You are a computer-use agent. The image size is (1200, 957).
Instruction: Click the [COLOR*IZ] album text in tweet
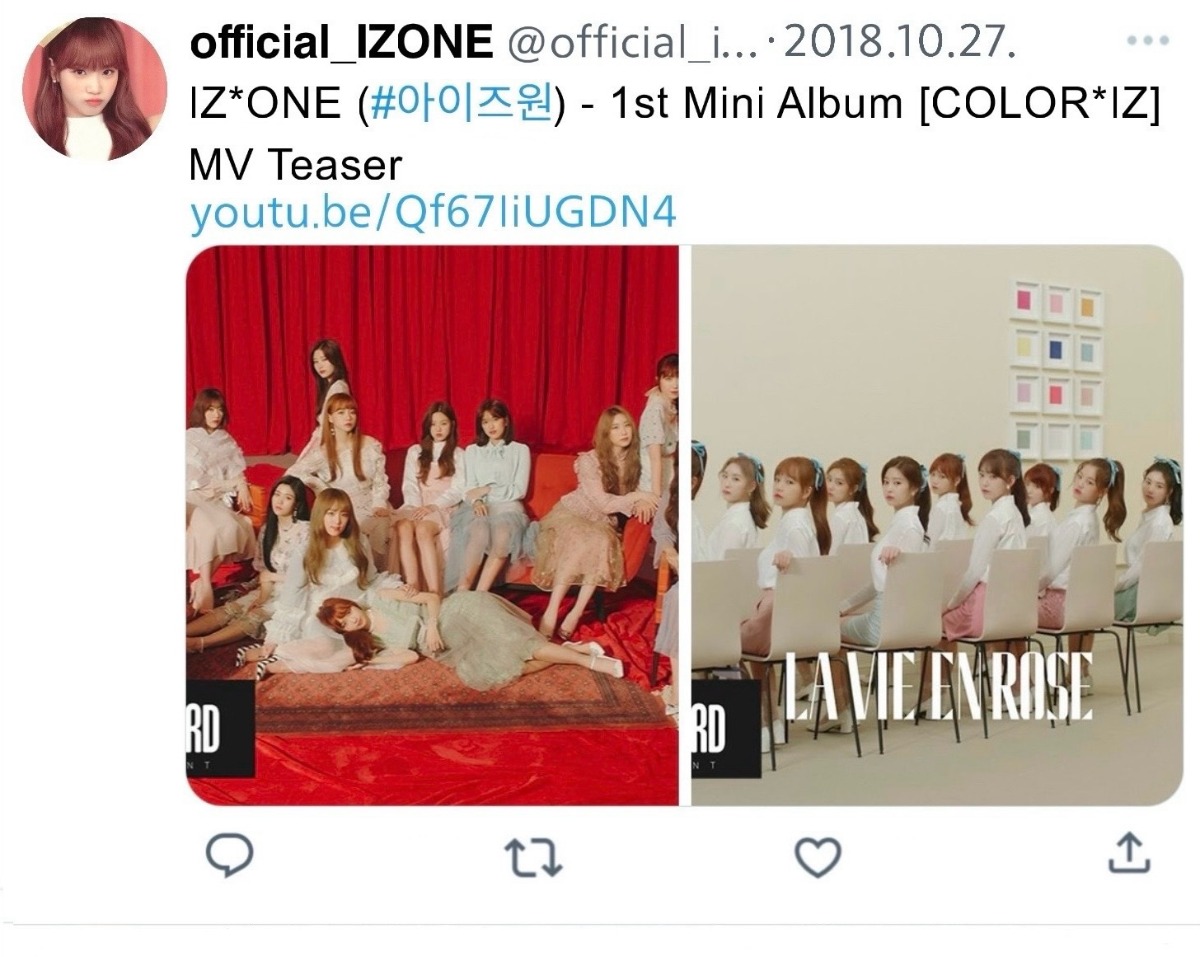1039,103
